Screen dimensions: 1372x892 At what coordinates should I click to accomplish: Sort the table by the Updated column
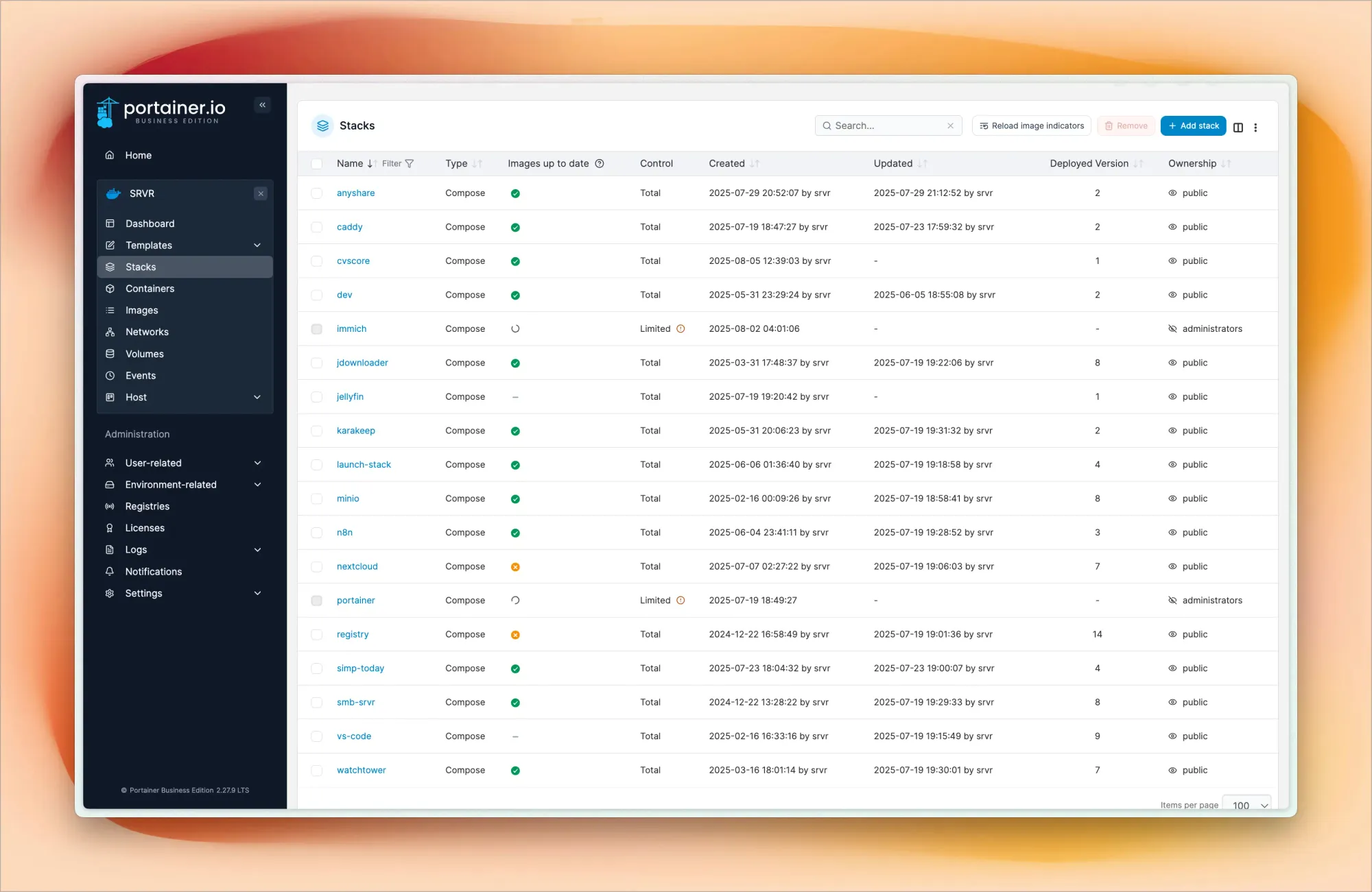tap(922, 163)
